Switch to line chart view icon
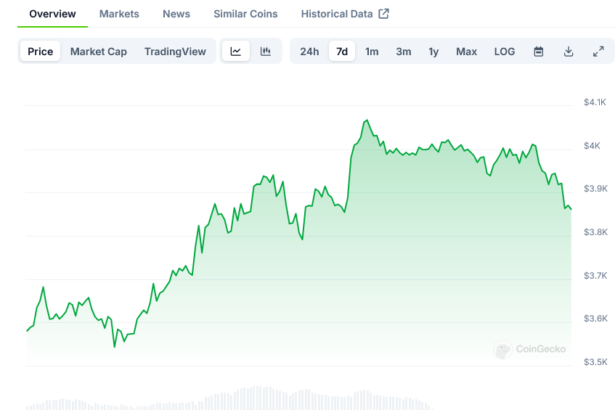 235,51
